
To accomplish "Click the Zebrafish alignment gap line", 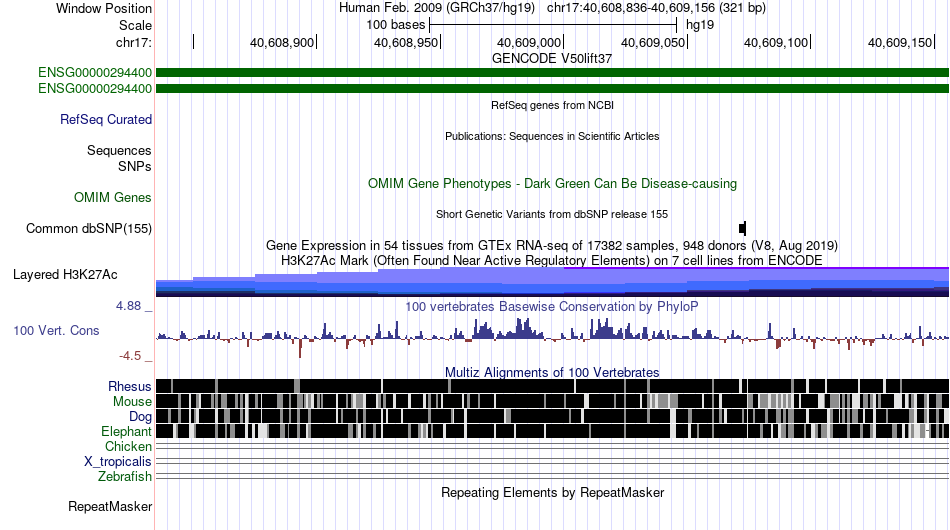I will pyautogui.click(x=553, y=477).
